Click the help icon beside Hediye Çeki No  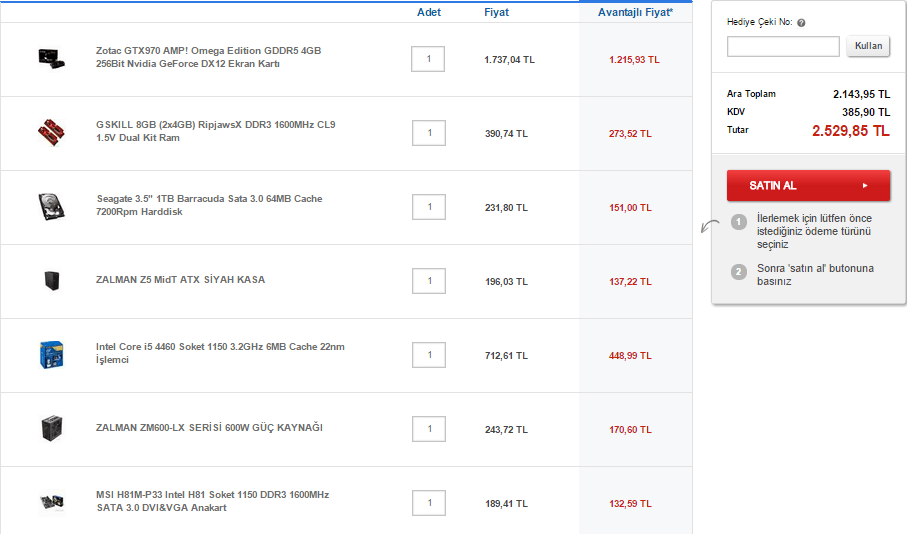pyautogui.click(x=802, y=22)
